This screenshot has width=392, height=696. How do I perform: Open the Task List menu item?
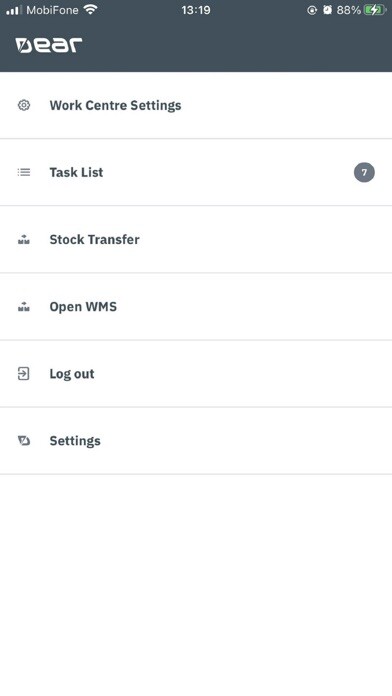196,172
